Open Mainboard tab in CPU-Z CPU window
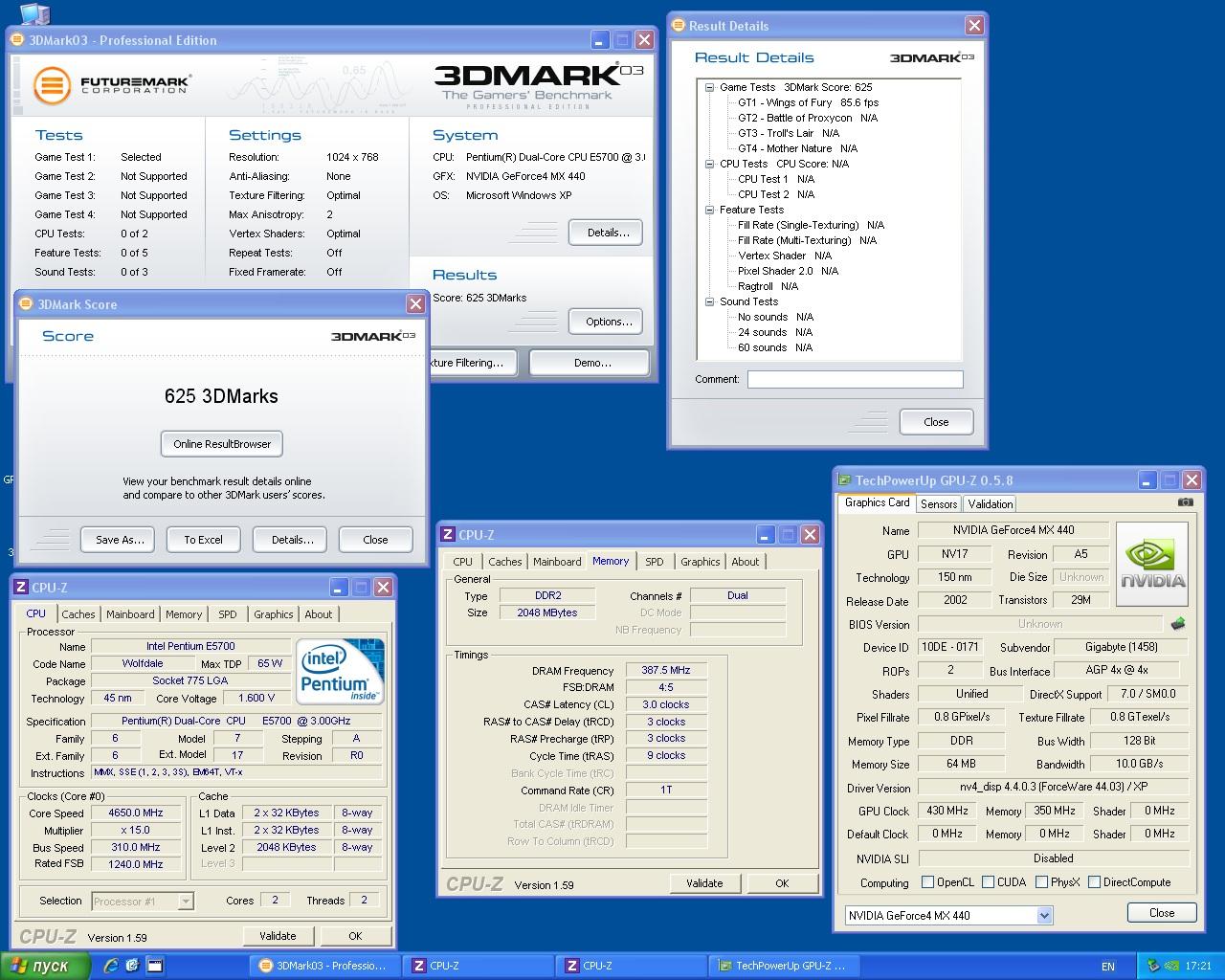The image size is (1225, 980). click(130, 614)
